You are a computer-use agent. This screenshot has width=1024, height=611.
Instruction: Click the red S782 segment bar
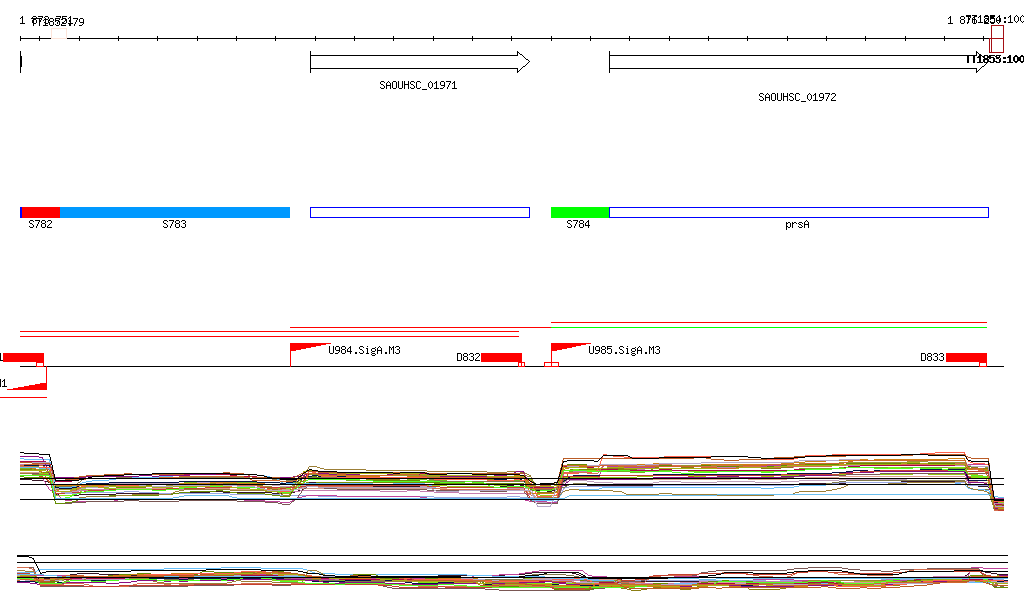(x=40, y=212)
